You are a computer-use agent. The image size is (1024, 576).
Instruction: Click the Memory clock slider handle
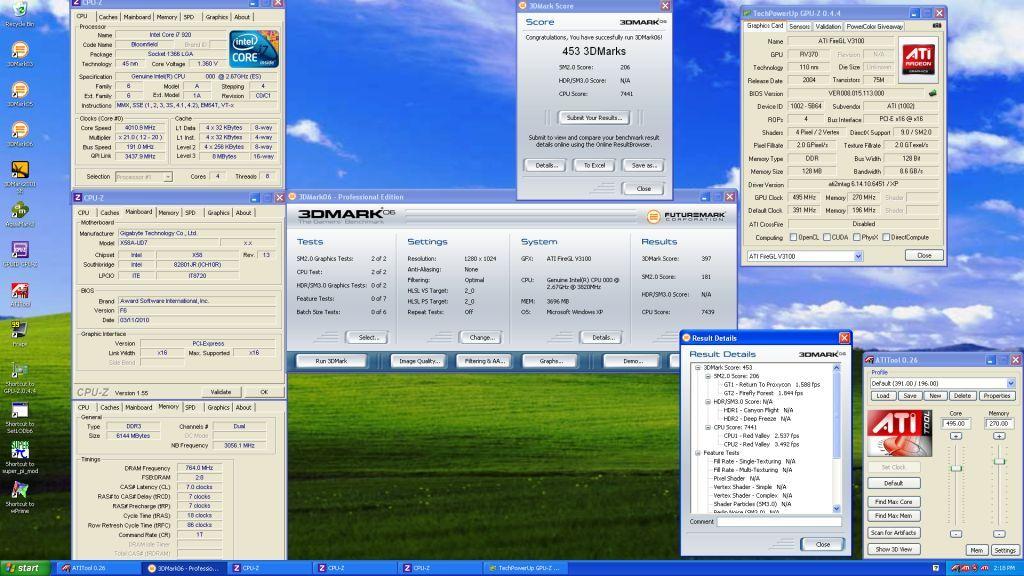(x=999, y=462)
